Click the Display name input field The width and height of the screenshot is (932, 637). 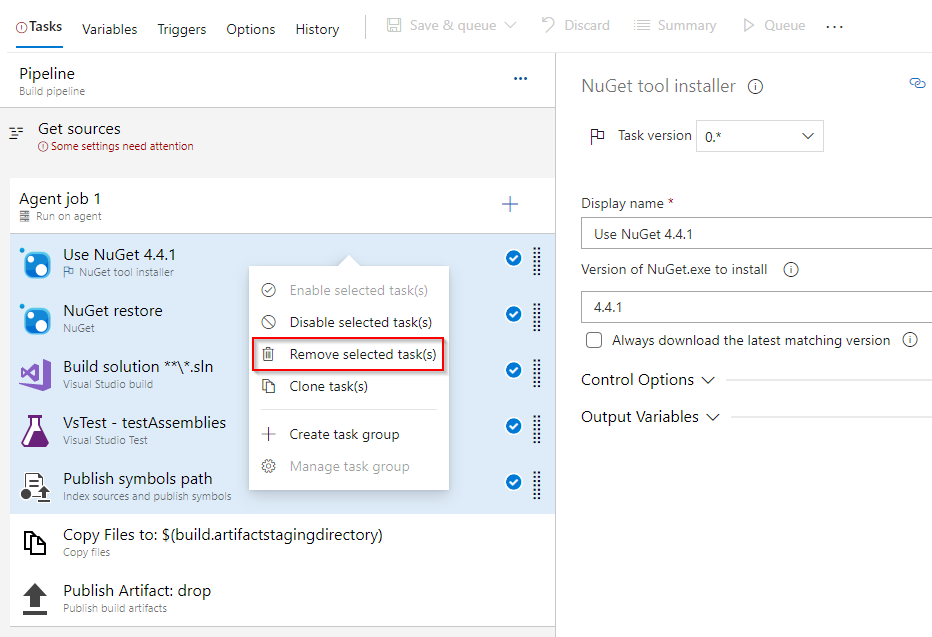(756, 232)
